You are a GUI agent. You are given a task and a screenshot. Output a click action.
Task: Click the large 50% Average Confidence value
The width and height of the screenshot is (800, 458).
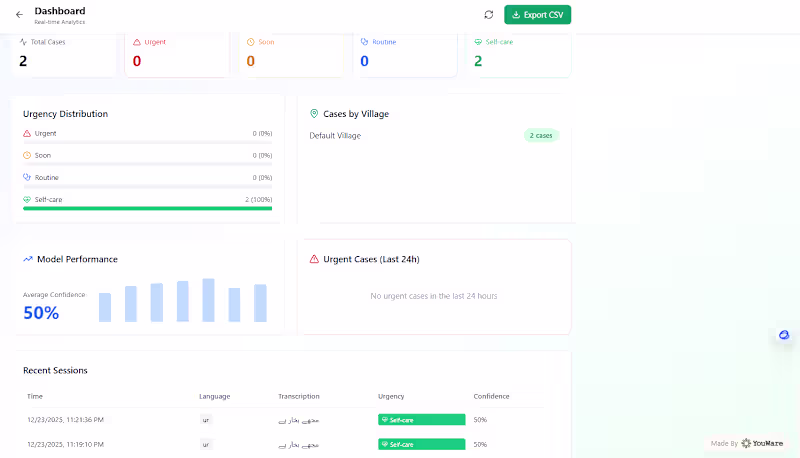tap(41, 313)
